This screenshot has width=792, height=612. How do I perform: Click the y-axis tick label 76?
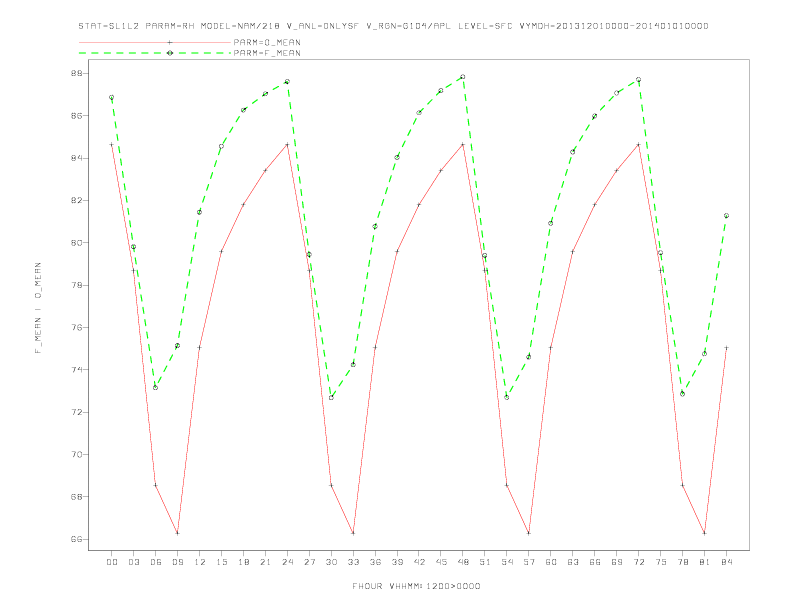coord(76,327)
